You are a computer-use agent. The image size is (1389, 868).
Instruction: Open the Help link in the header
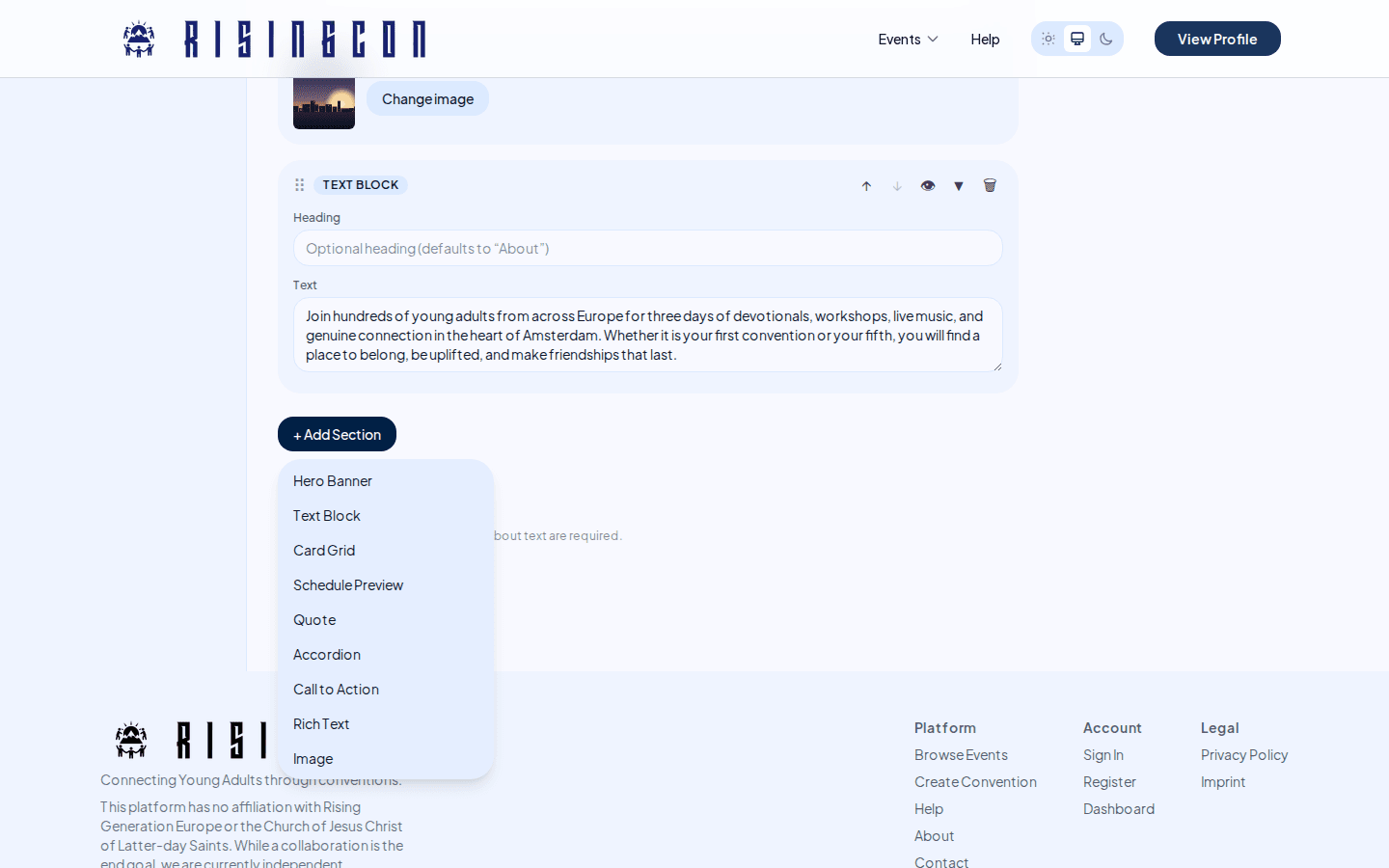pos(985,40)
